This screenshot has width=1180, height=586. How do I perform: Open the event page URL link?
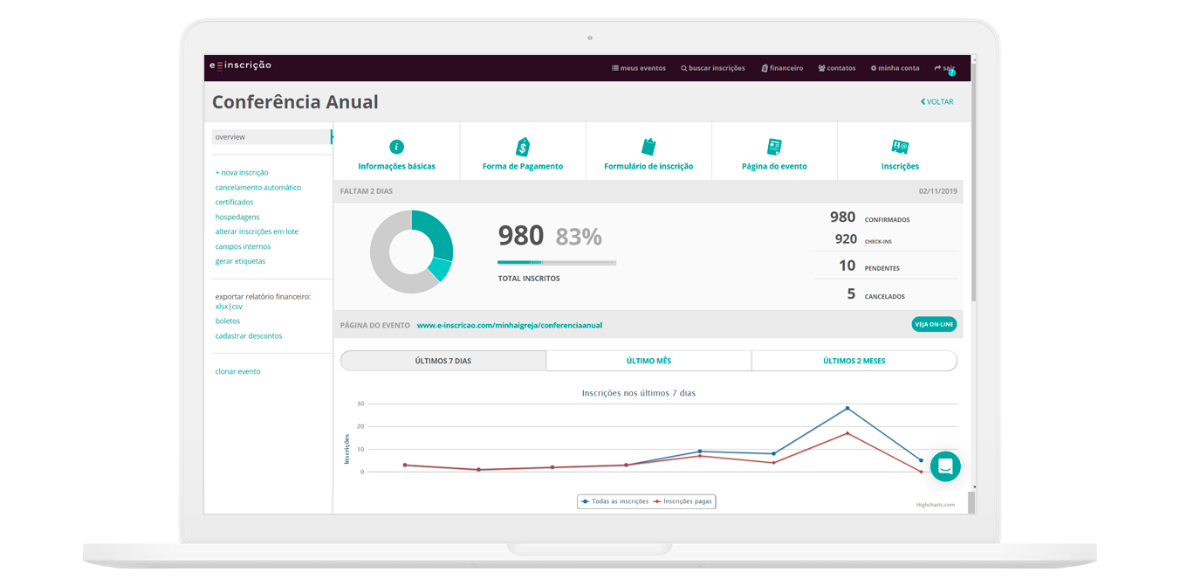[x=509, y=326]
